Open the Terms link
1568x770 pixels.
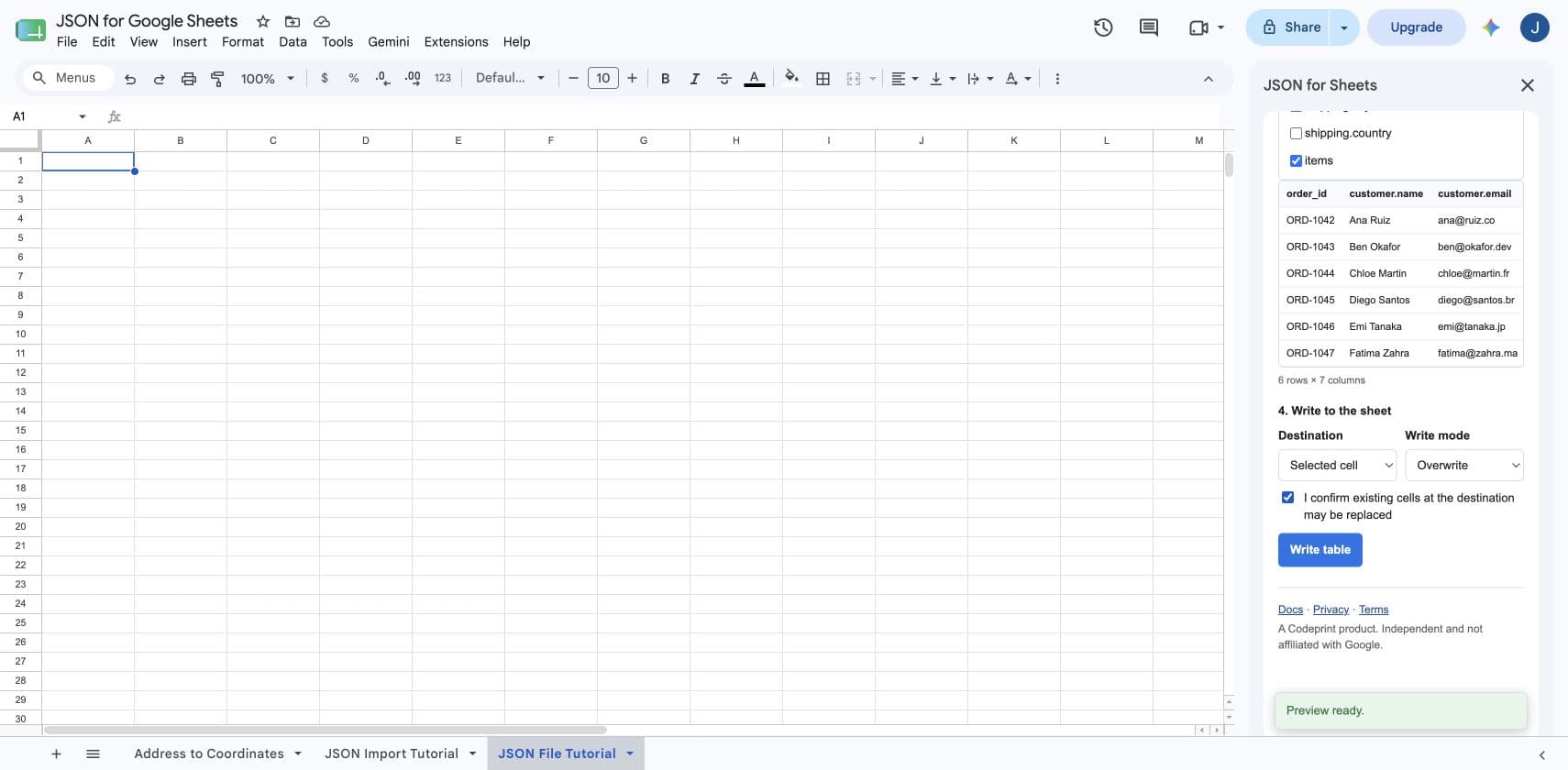point(1374,610)
